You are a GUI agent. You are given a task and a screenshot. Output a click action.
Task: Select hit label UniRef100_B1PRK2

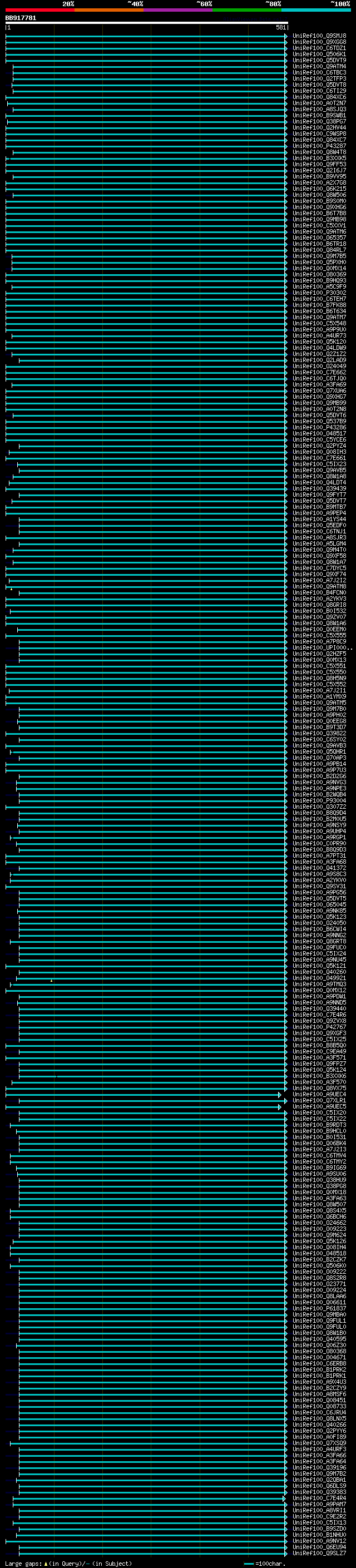point(319,1369)
